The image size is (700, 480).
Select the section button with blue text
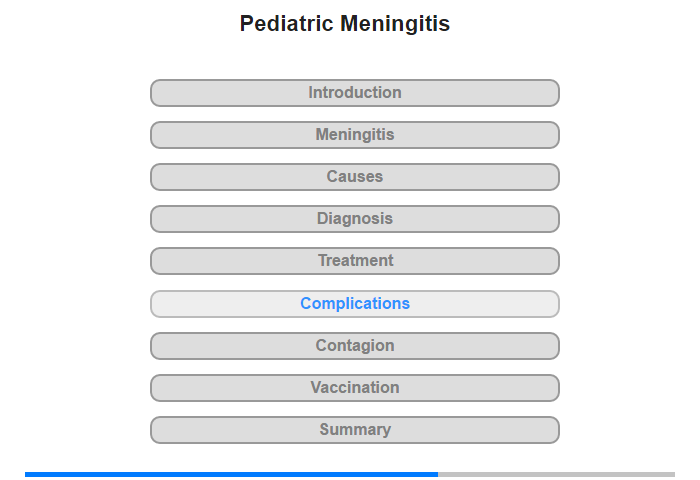click(x=355, y=304)
